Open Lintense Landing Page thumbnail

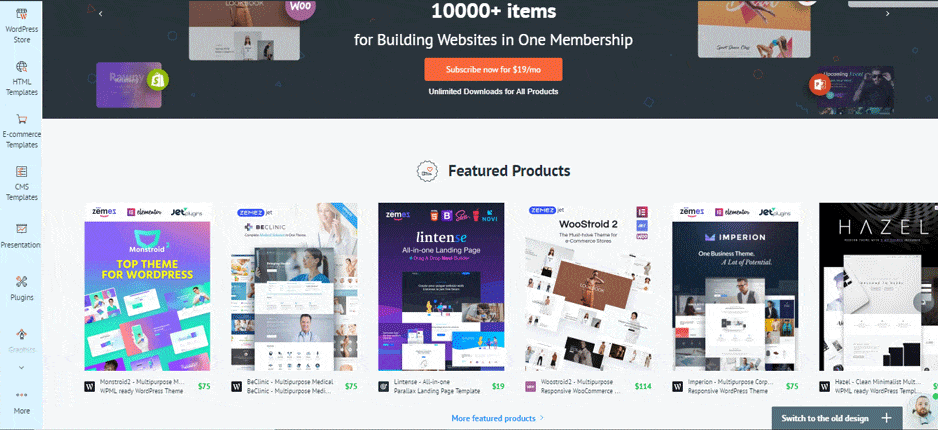coord(441,287)
